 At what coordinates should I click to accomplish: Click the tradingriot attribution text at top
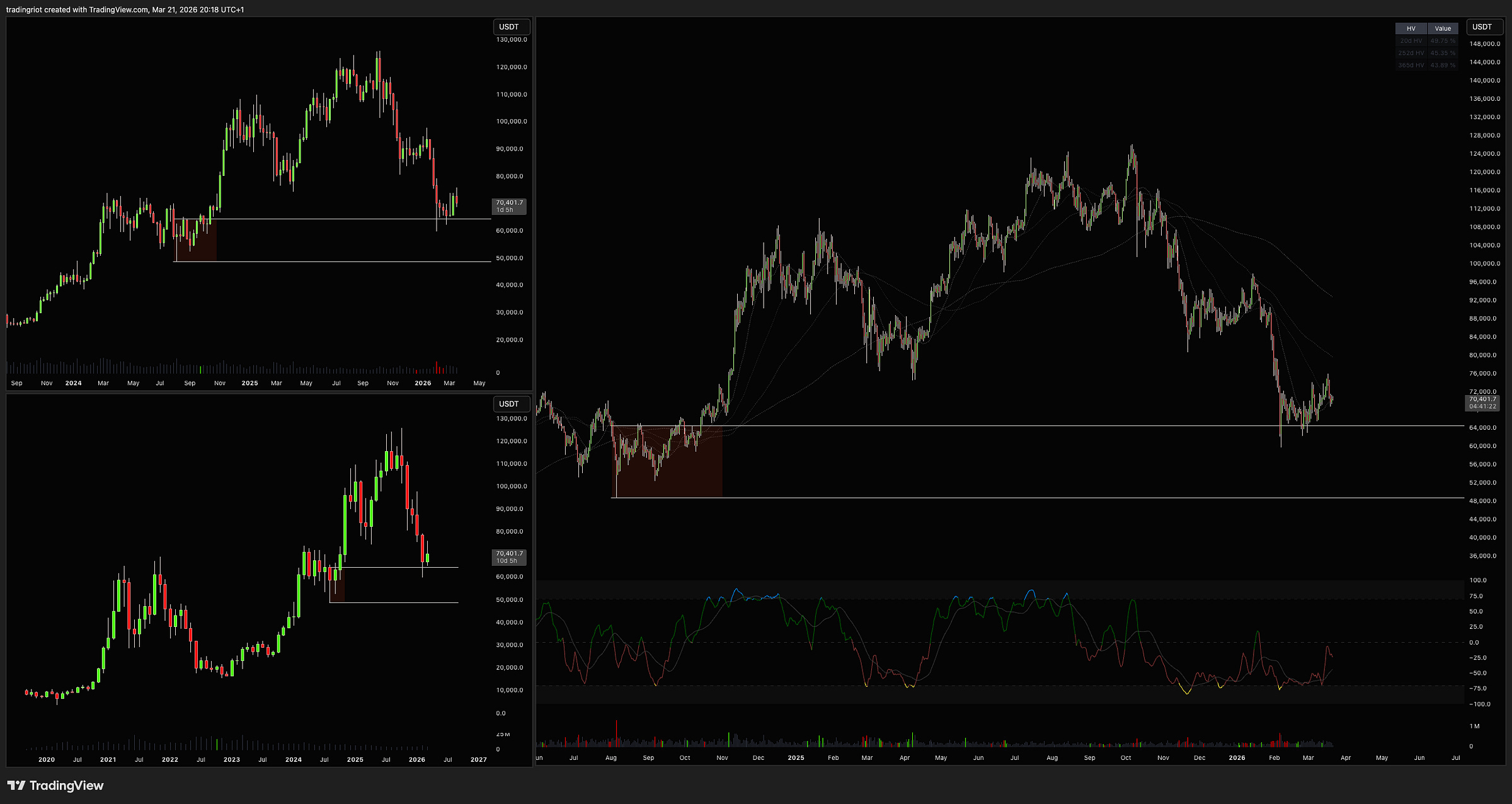(x=125, y=9)
